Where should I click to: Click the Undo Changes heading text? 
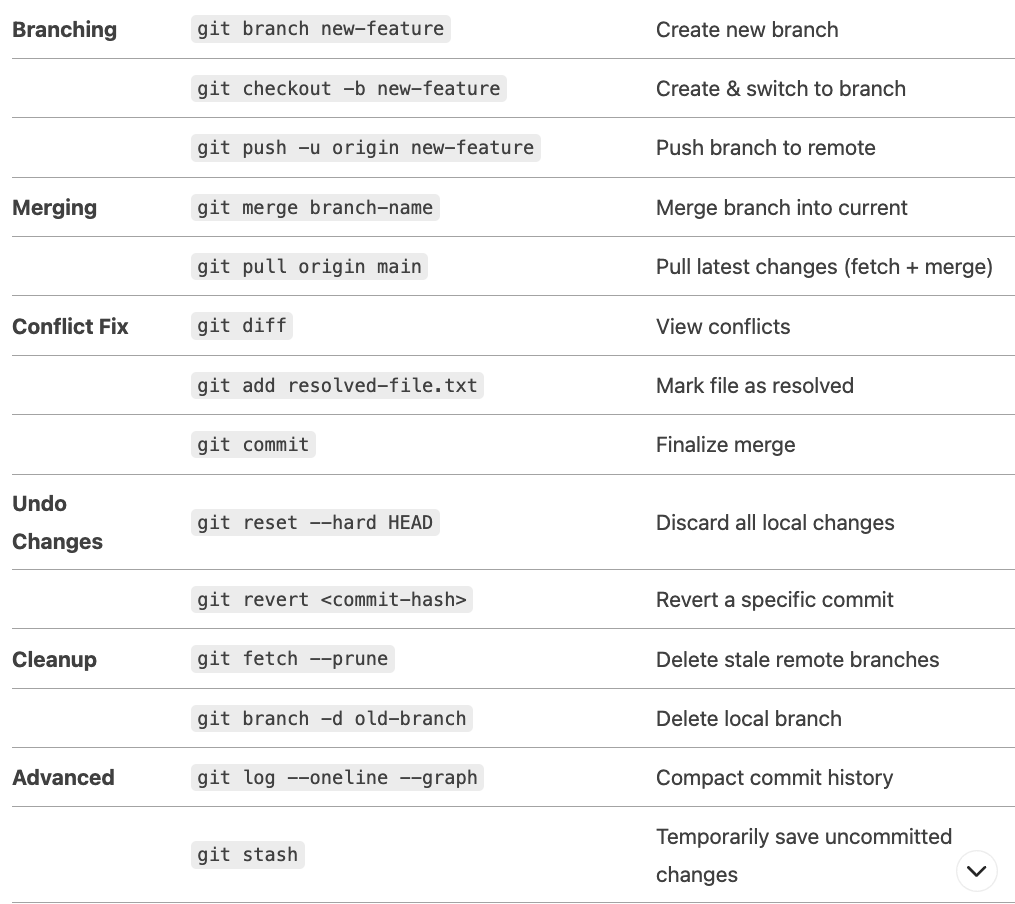pos(57,522)
